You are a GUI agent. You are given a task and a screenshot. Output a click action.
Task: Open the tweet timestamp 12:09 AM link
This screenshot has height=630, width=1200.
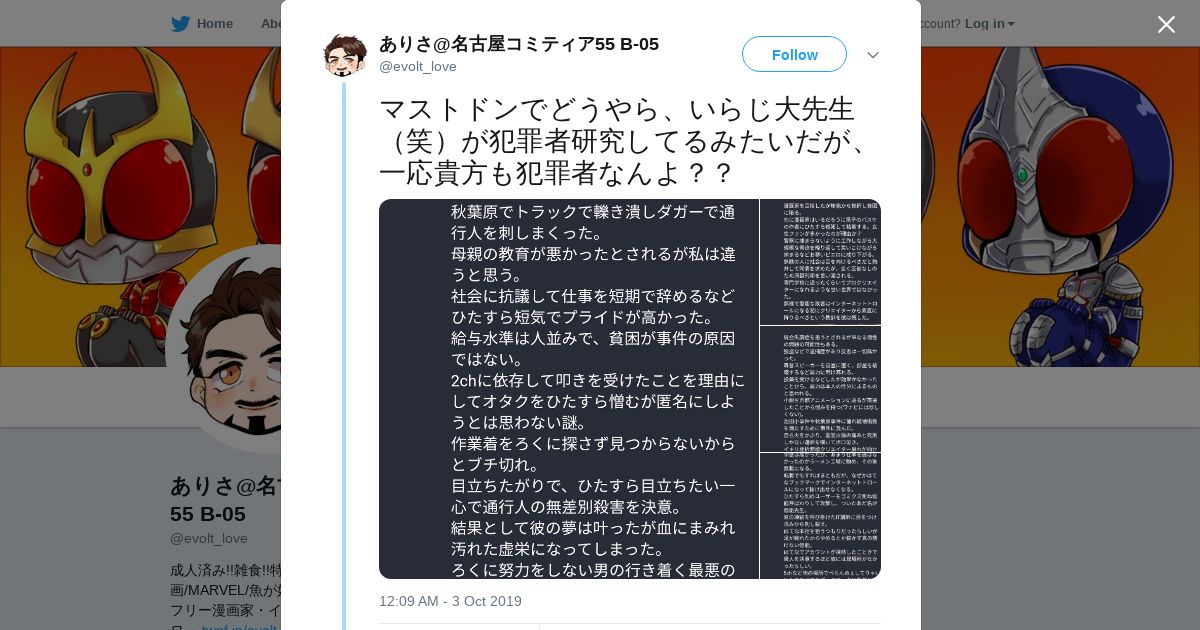(x=450, y=601)
